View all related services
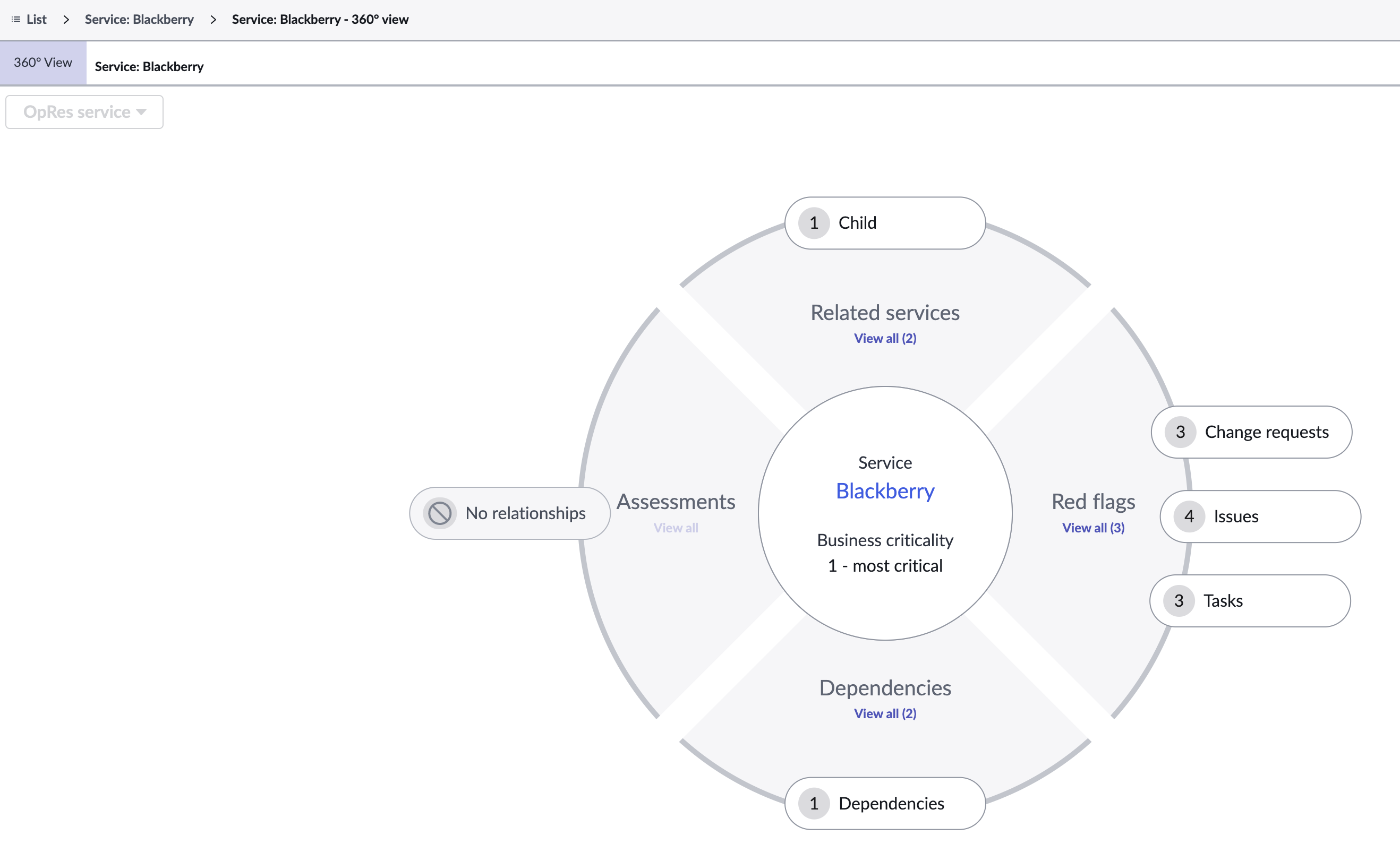1400x844 pixels. (885, 339)
